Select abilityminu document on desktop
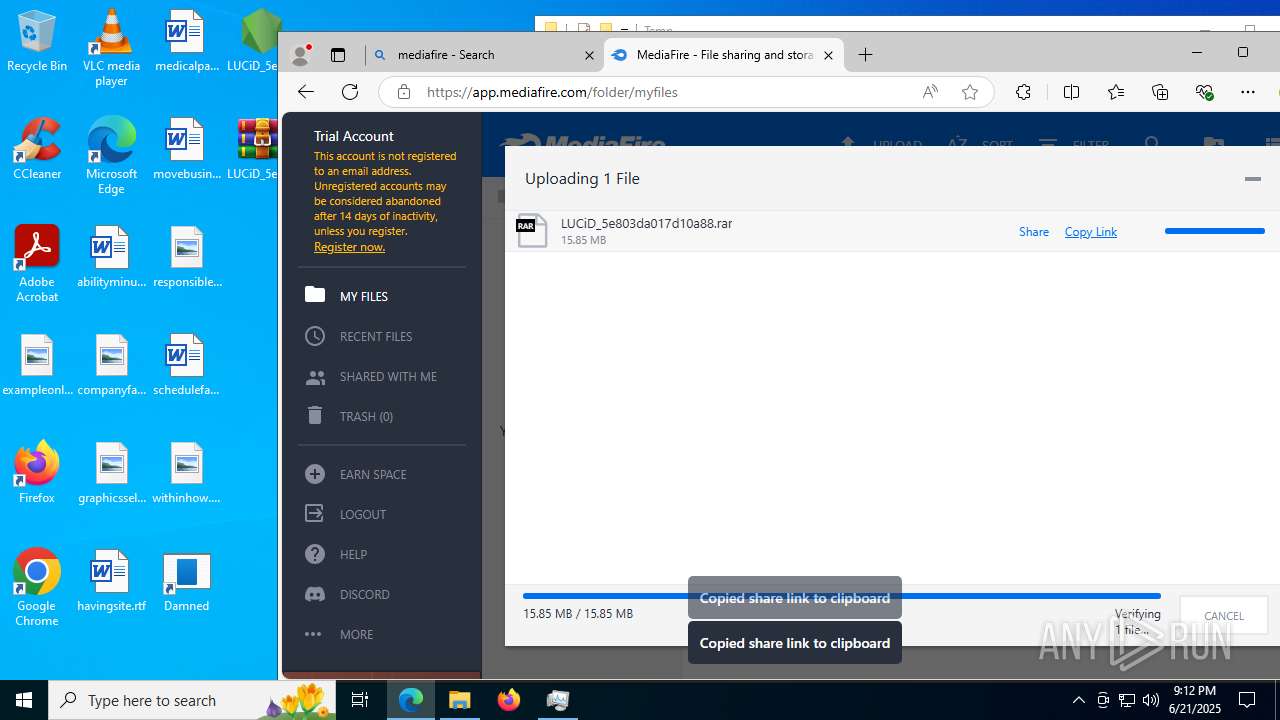 click(x=111, y=257)
